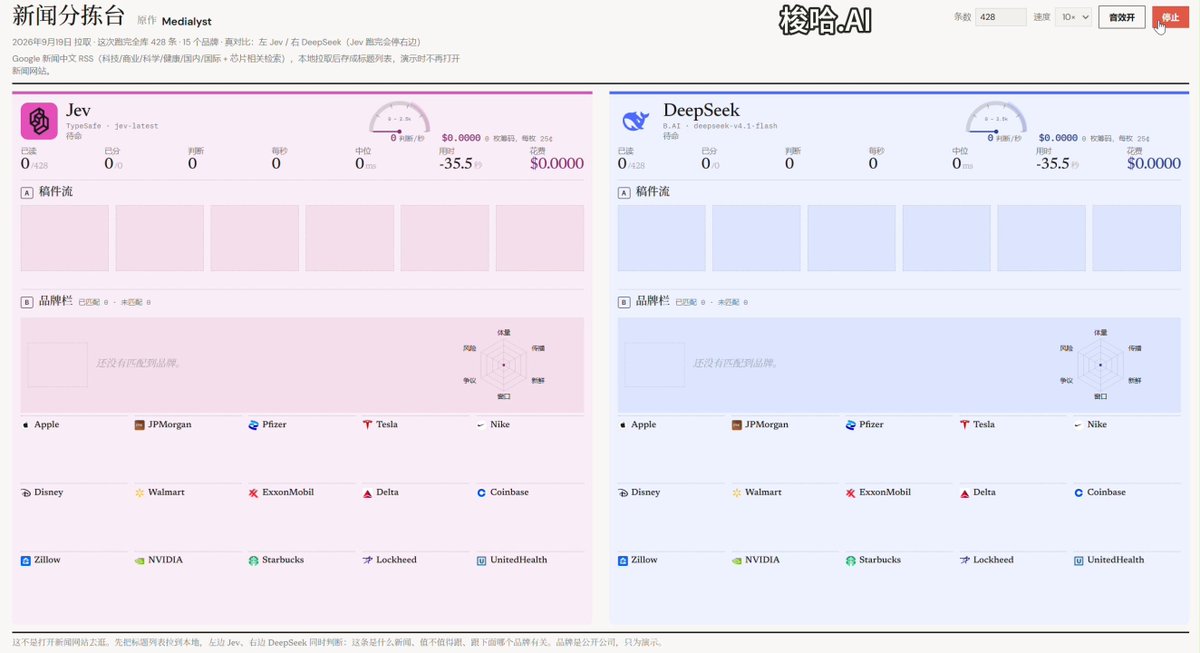Click Zillow icon in the Jev brand list
Image resolution: width=1200 pixels, height=653 pixels.
pyautogui.click(x=26, y=561)
